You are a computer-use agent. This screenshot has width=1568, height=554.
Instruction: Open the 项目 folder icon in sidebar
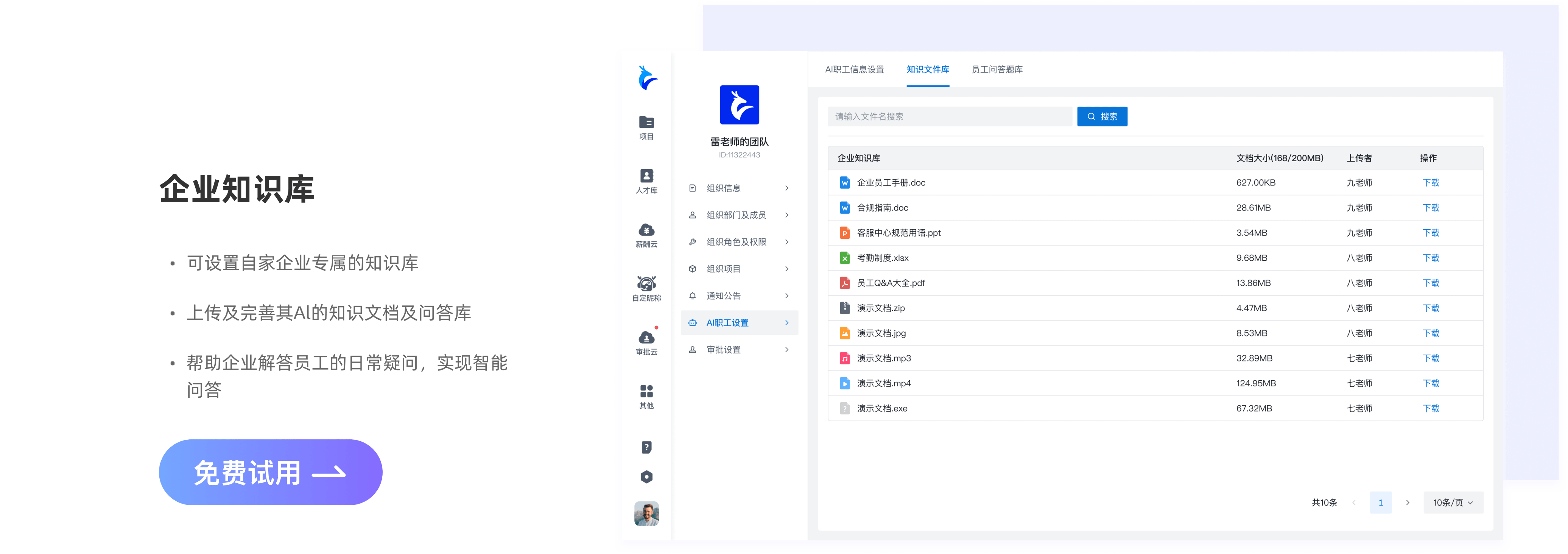tap(646, 127)
